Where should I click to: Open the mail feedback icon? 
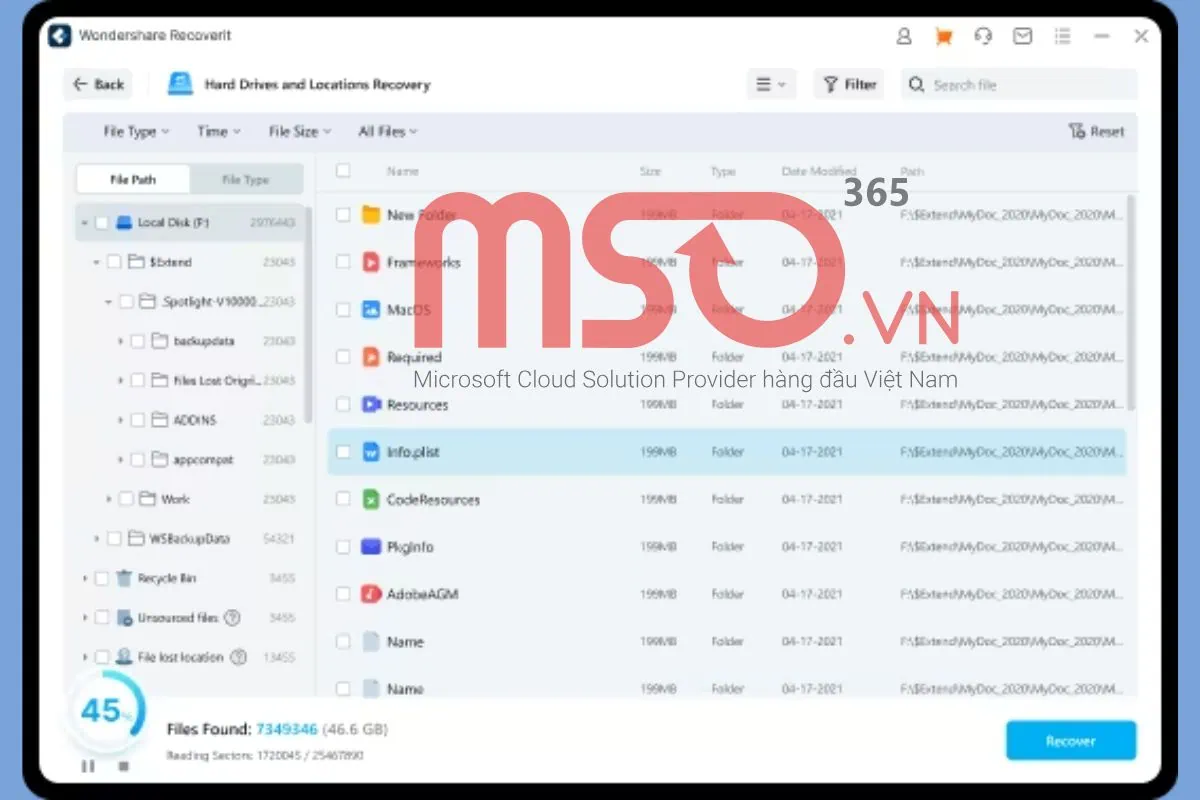point(1022,36)
